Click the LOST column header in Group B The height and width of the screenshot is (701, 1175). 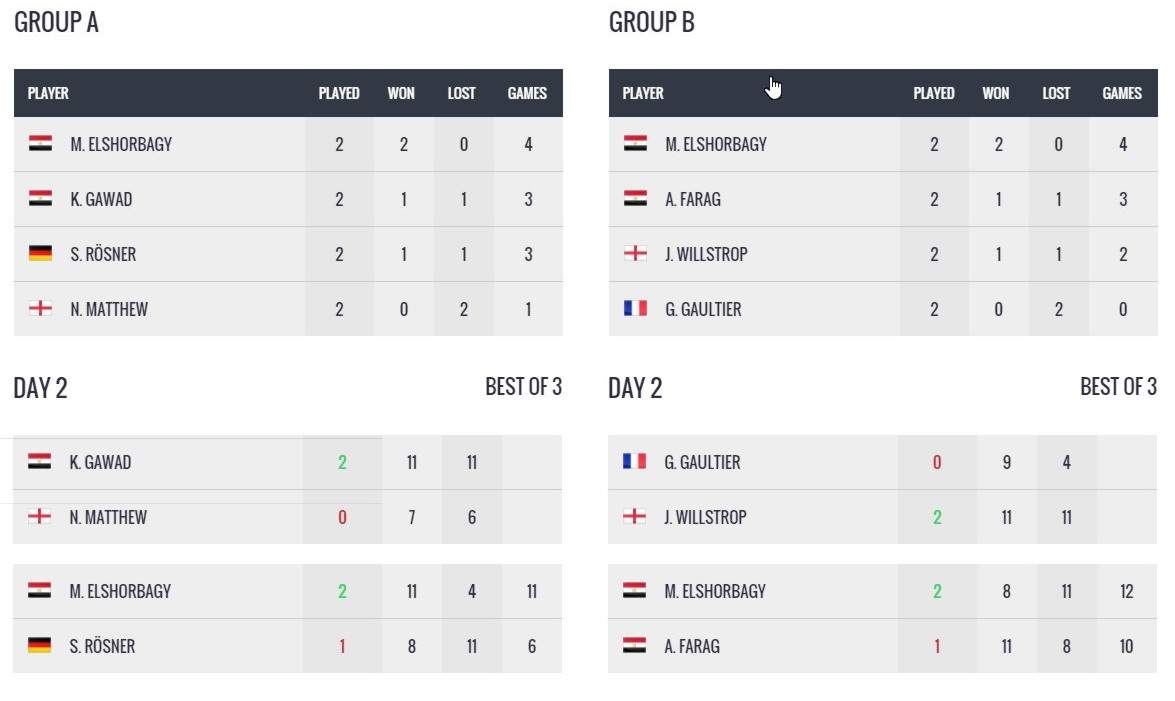click(1056, 93)
